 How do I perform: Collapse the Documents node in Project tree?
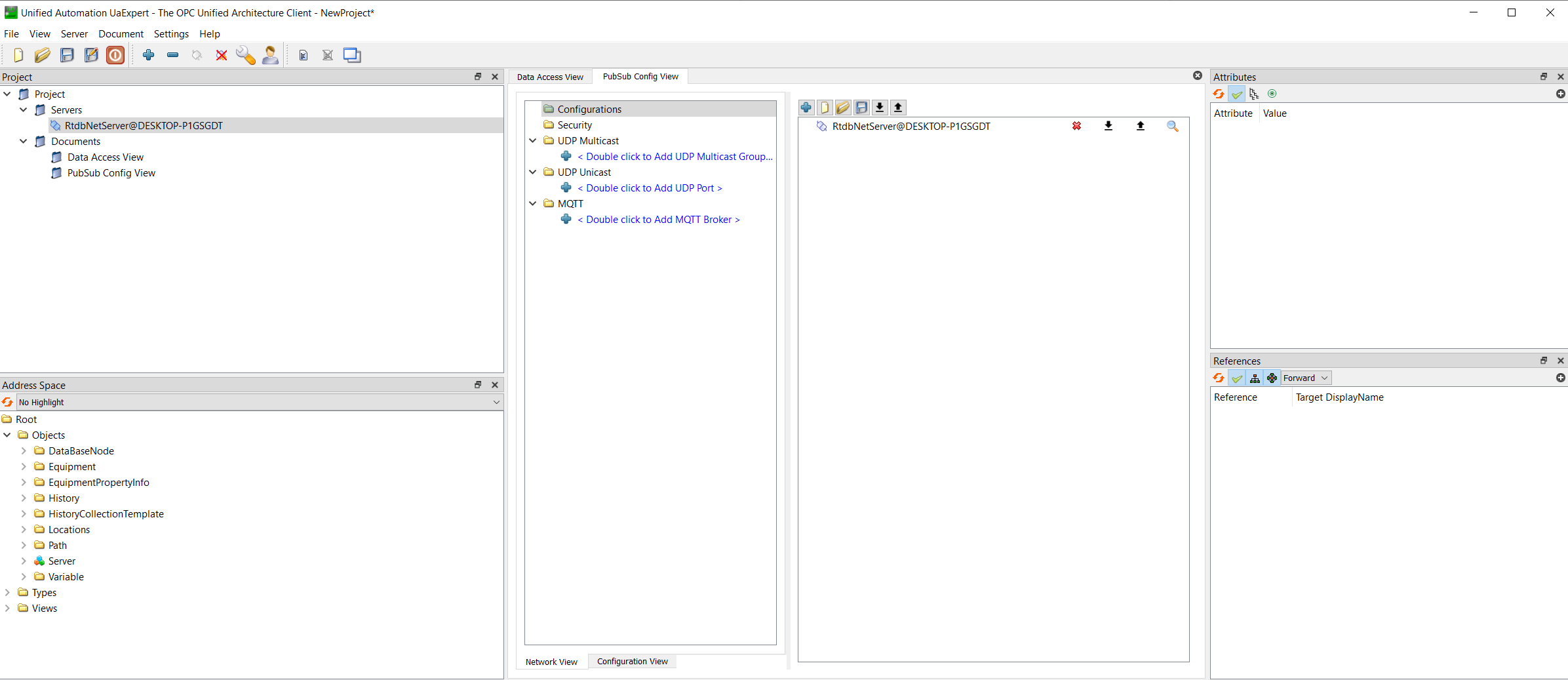pos(24,141)
